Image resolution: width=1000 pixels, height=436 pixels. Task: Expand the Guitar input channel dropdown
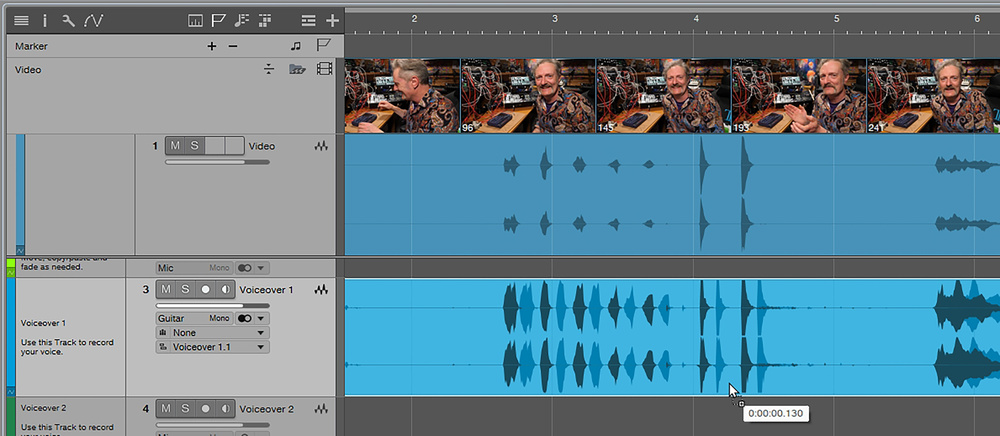point(260,318)
